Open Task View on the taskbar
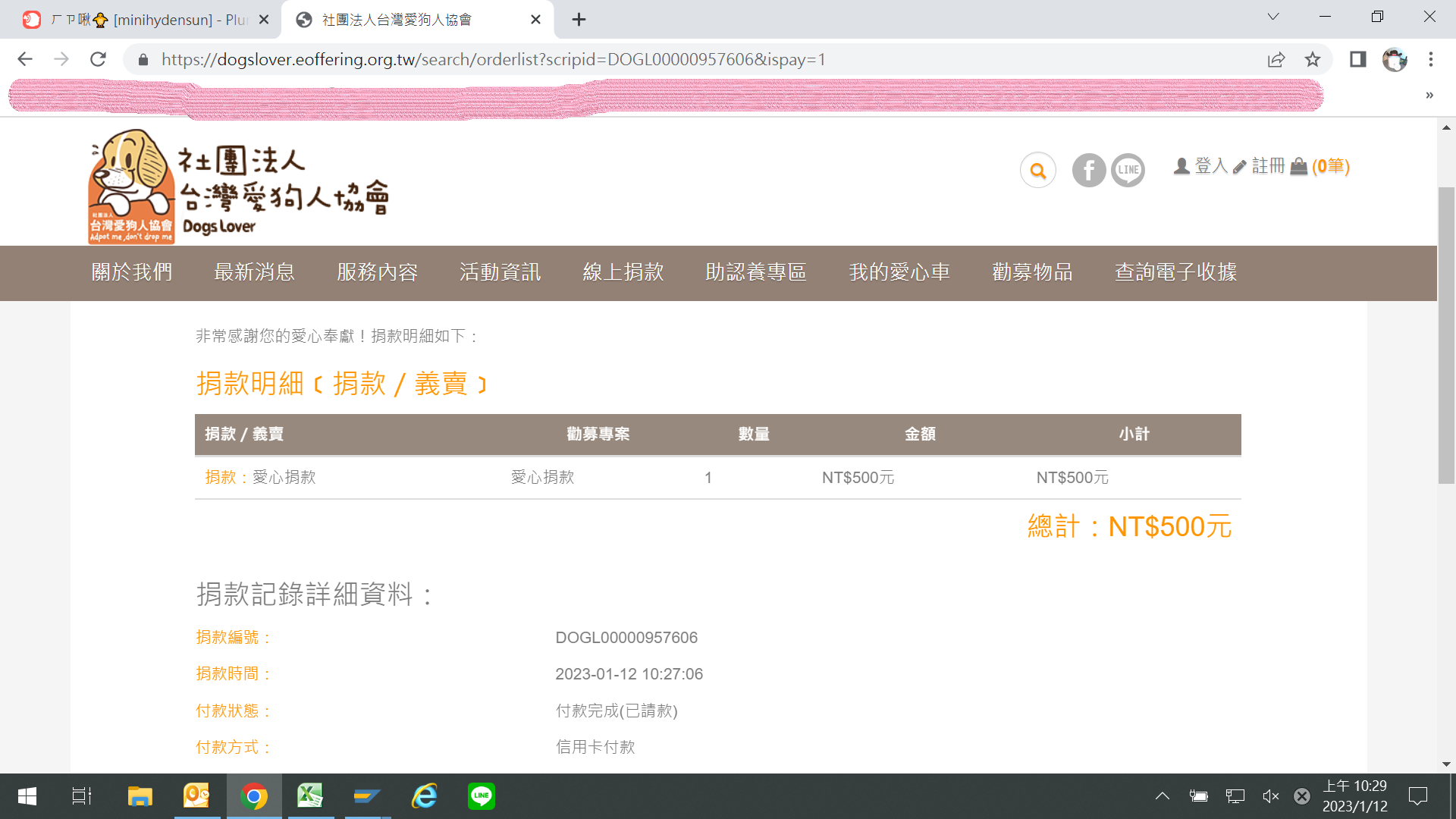Viewport: 1456px width, 819px height. click(82, 796)
